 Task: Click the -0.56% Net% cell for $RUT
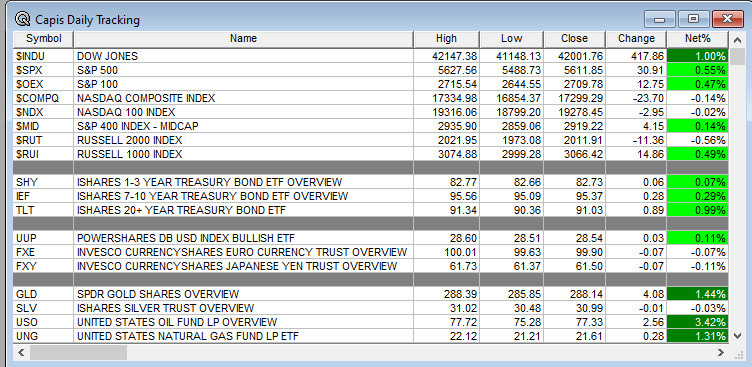pyautogui.click(x=698, y=140)
